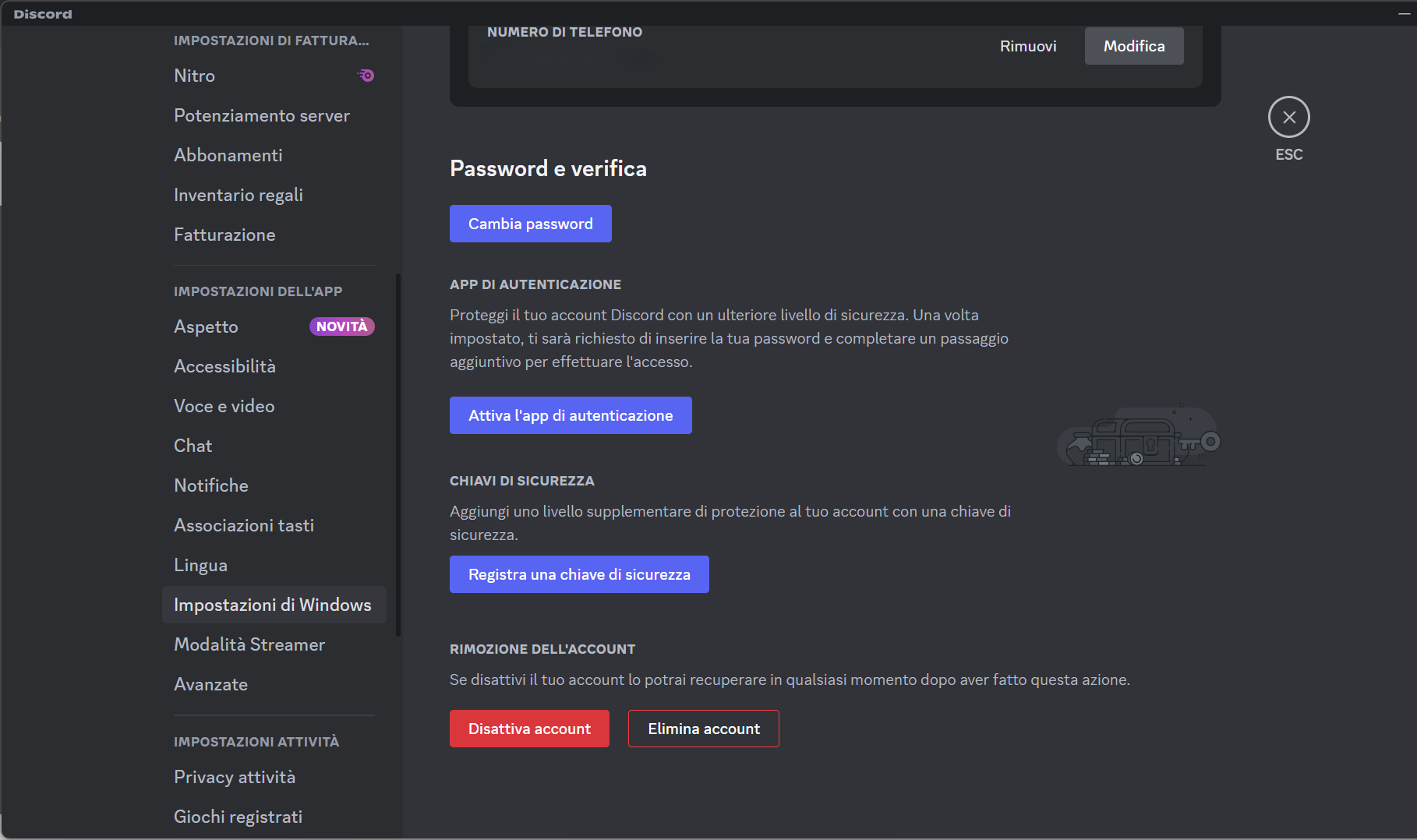Viewport: 1417px width, 840px height.
Task: Click the Nitro gem icon beside Nitro
Action: click(365, 75)
